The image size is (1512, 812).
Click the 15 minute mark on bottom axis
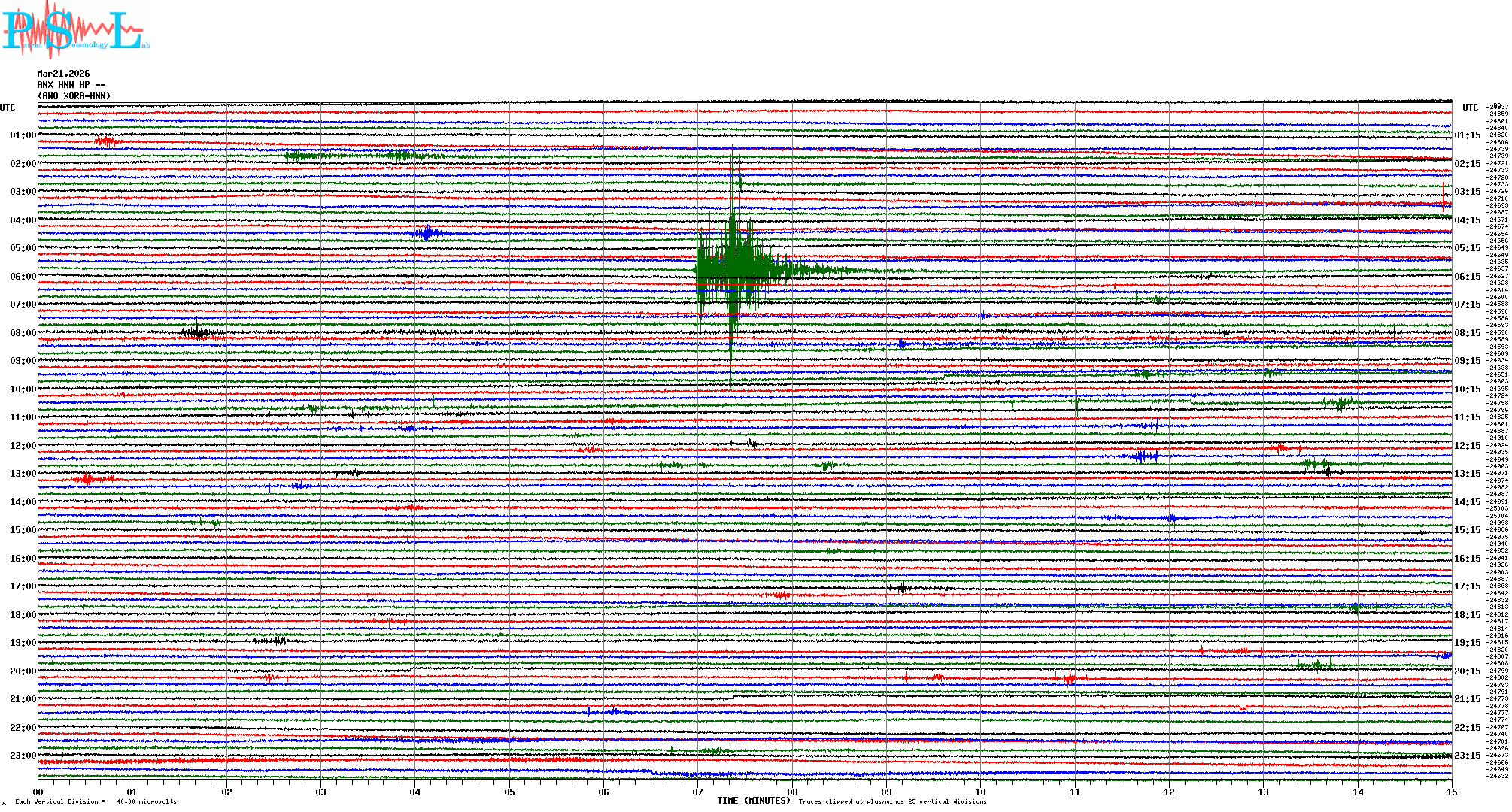pos(1451,792)
